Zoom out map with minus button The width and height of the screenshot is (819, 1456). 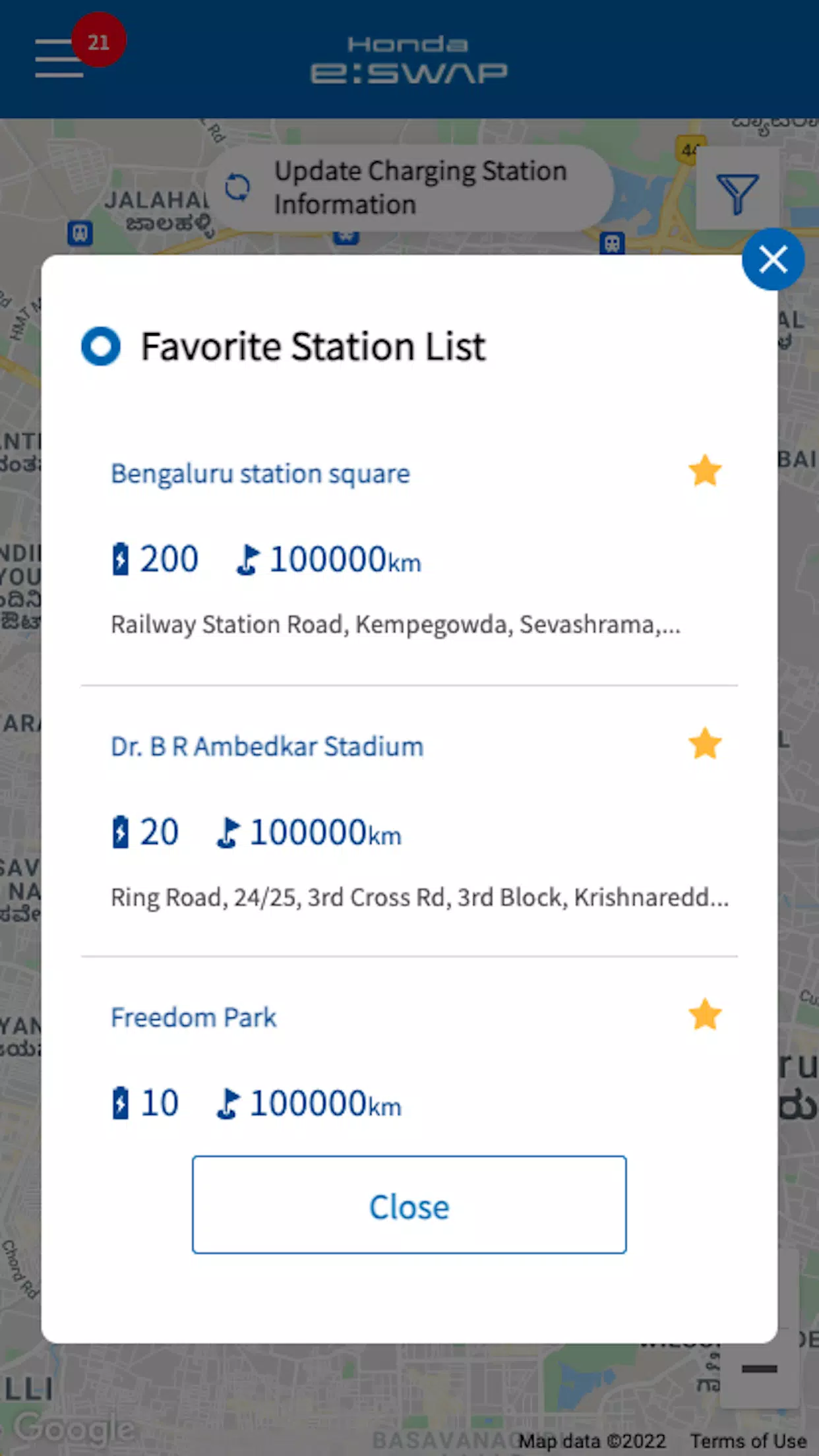760,1370
